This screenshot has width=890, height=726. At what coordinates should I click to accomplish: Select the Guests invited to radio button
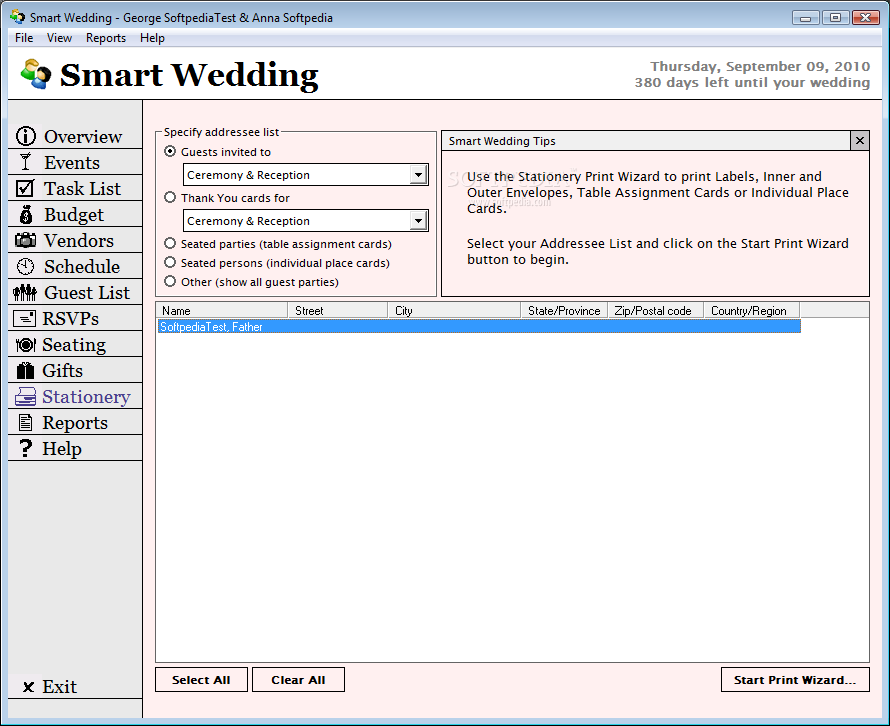[170, 152]
